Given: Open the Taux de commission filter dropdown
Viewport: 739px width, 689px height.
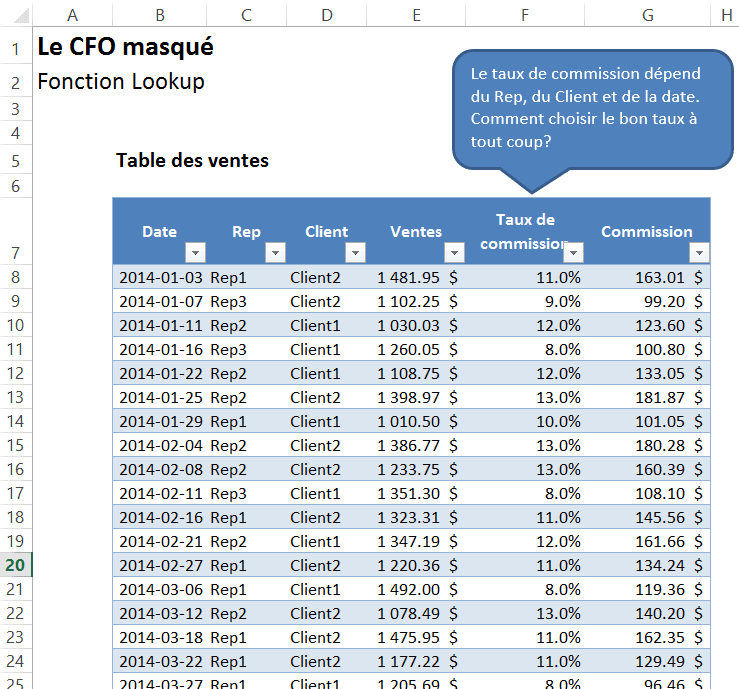Looking at the screenshot, I should (x=574, y=253).
